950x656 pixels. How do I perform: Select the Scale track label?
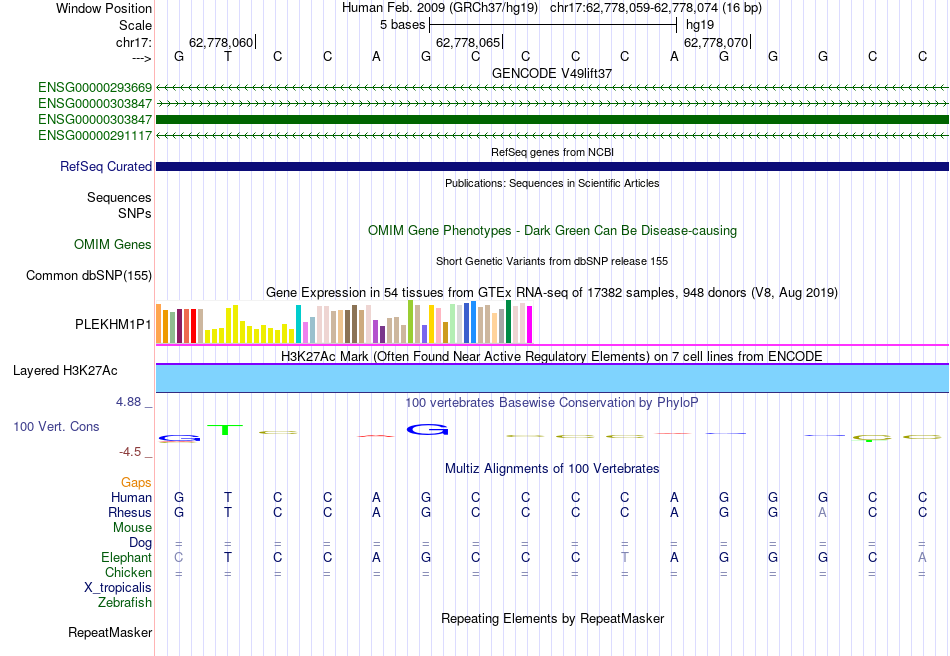coord(135,25)
